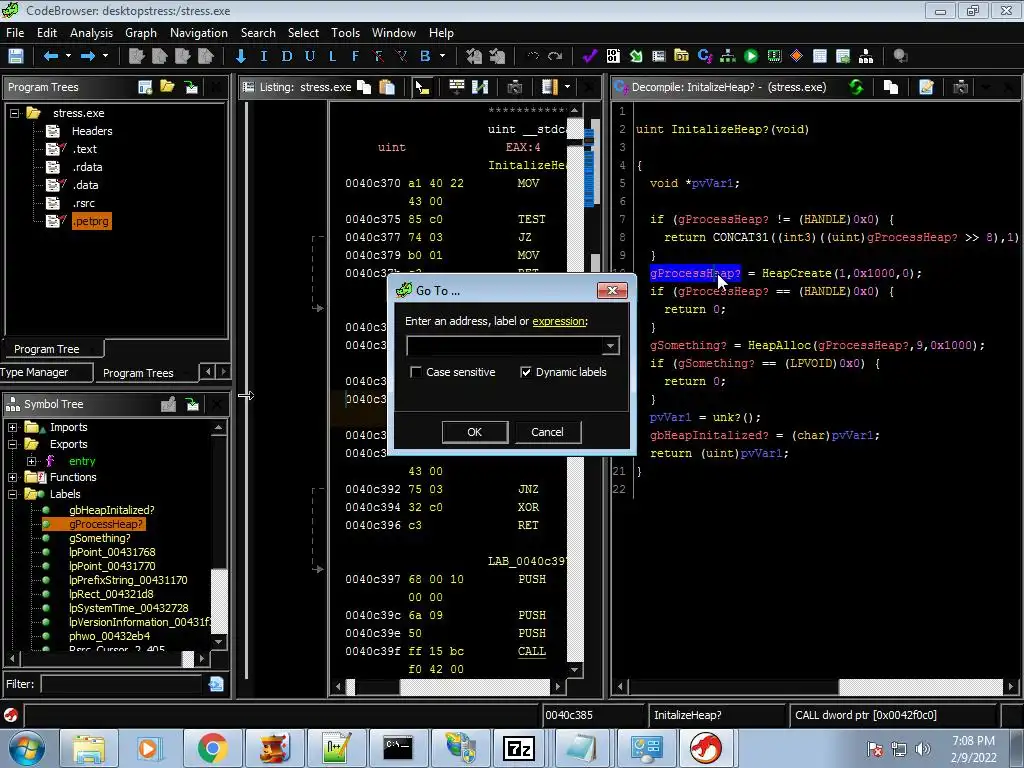
Task: Click the green play button toolbar icon
Action: point(751,56)
